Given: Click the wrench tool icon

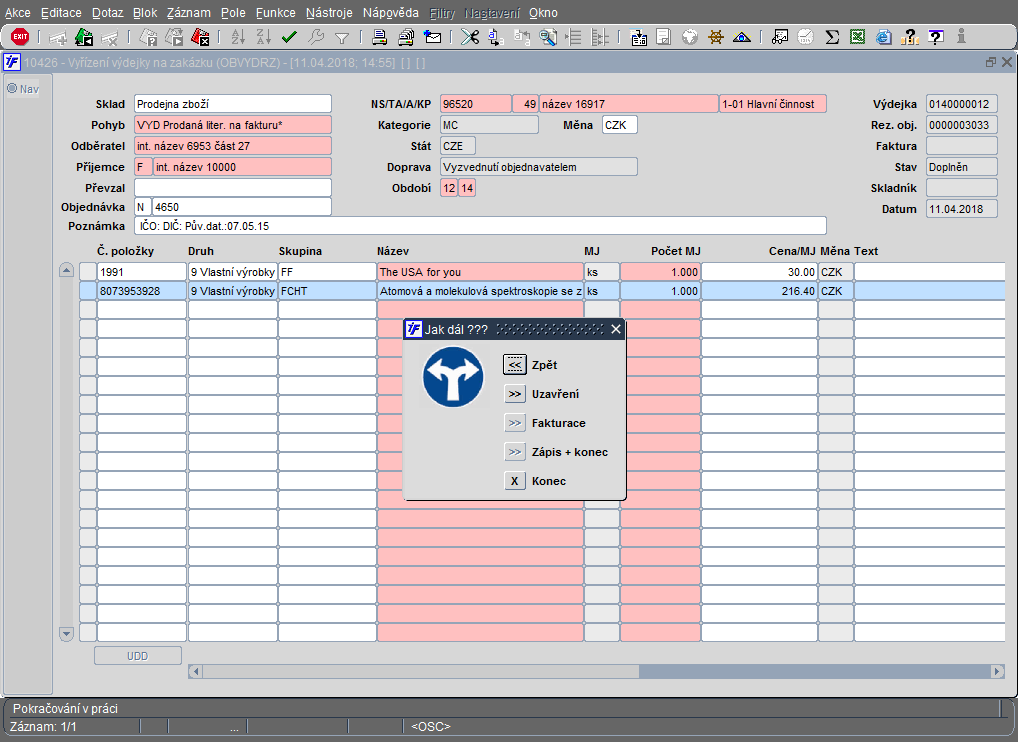Looking at the screenshot, I should click(x=316, y=37).
